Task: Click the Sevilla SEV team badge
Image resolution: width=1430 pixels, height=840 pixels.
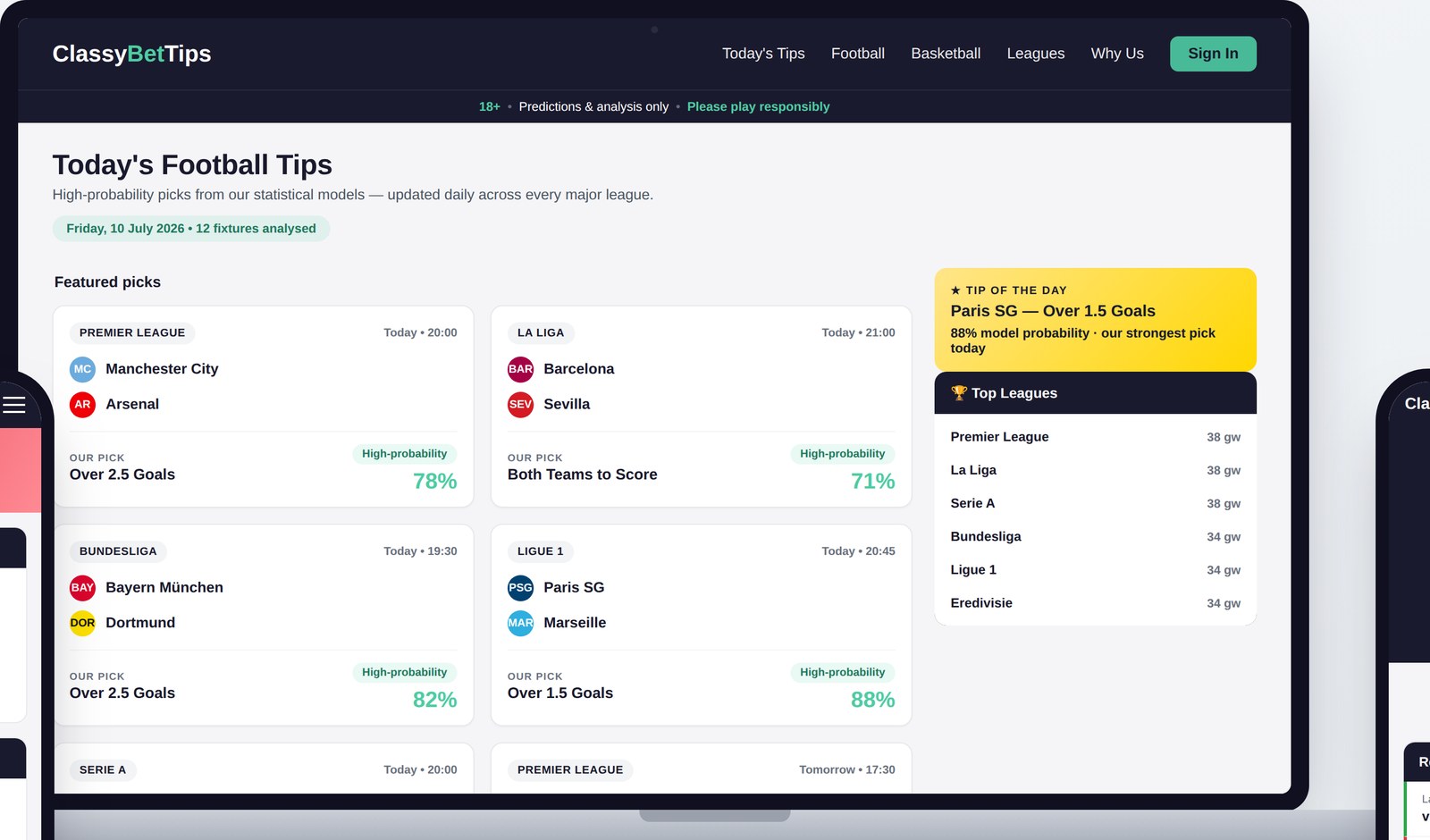Action: pos(520,405)
